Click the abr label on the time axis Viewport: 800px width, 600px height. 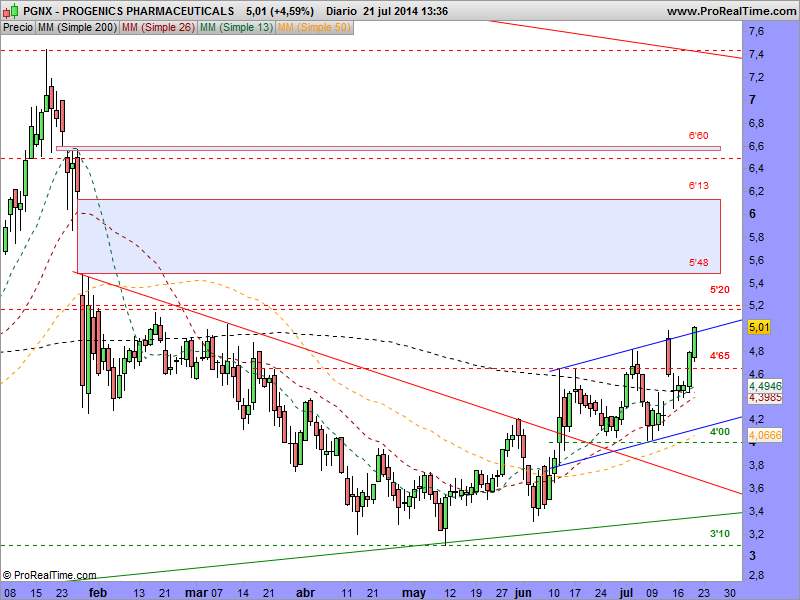305,593
